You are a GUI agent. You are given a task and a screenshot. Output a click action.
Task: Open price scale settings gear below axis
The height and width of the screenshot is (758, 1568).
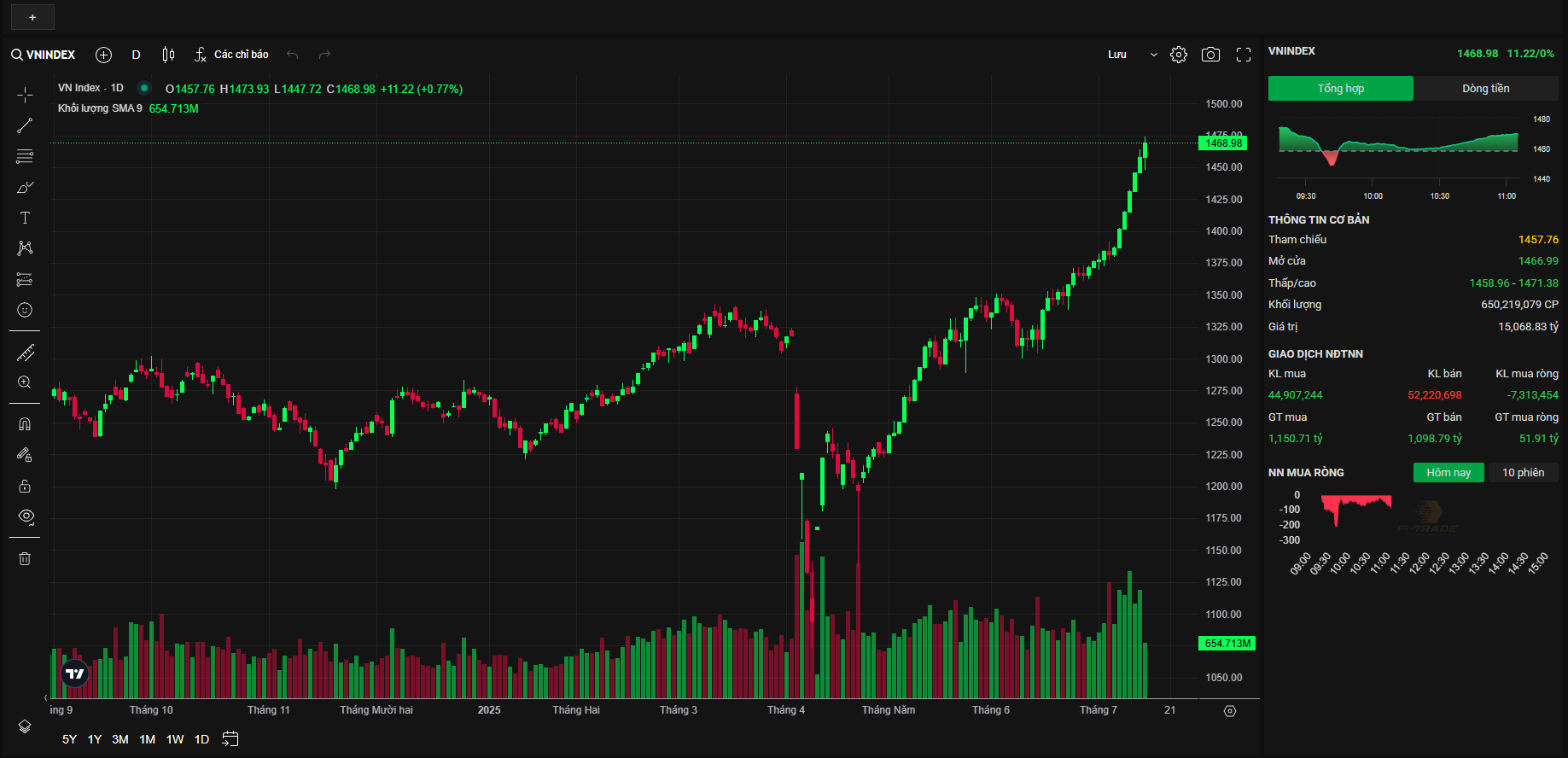coord(1230,711)
